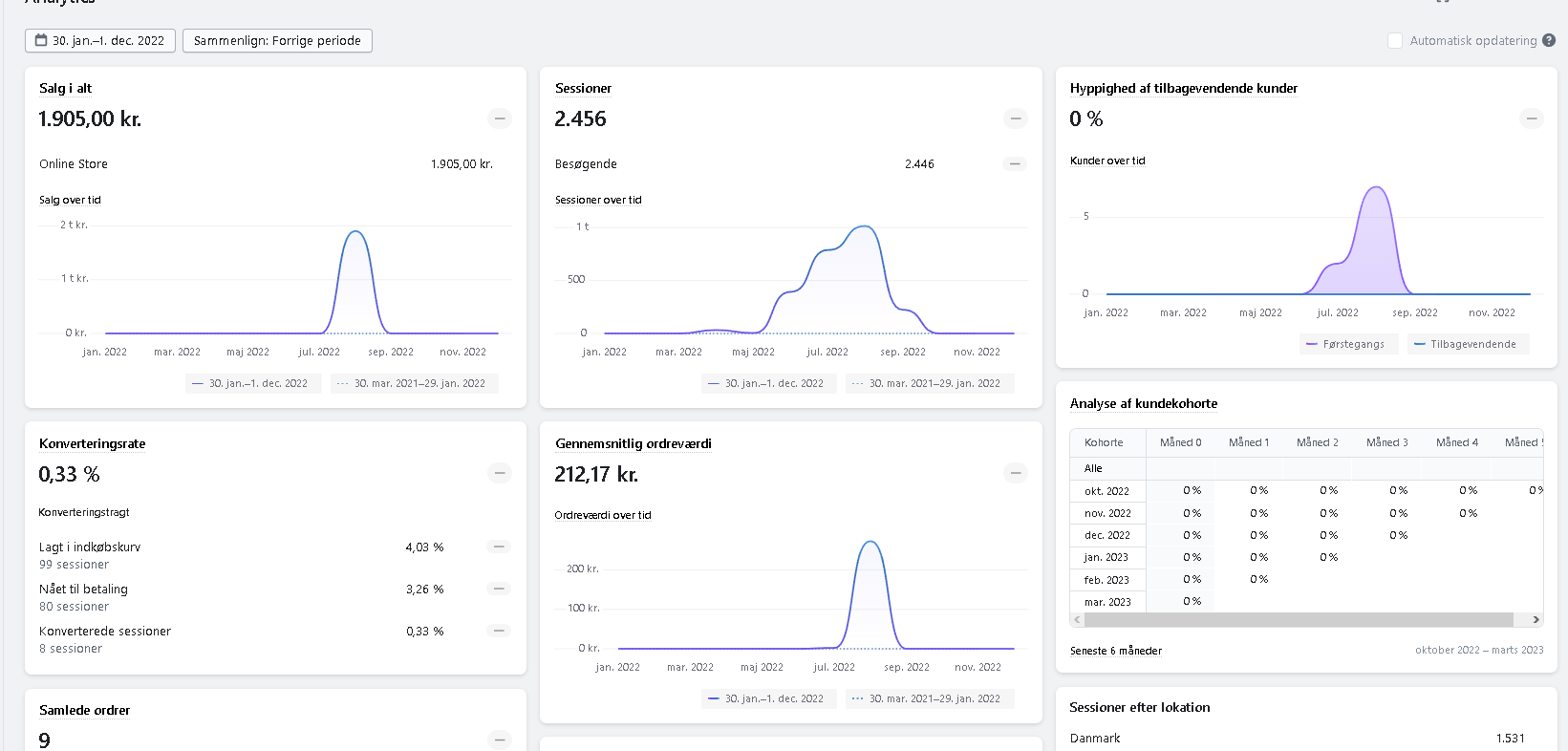Viewport: 1568px width, 751px height.
Task: Click the cohort table scroll right arrow
Action: (1536, 620)
